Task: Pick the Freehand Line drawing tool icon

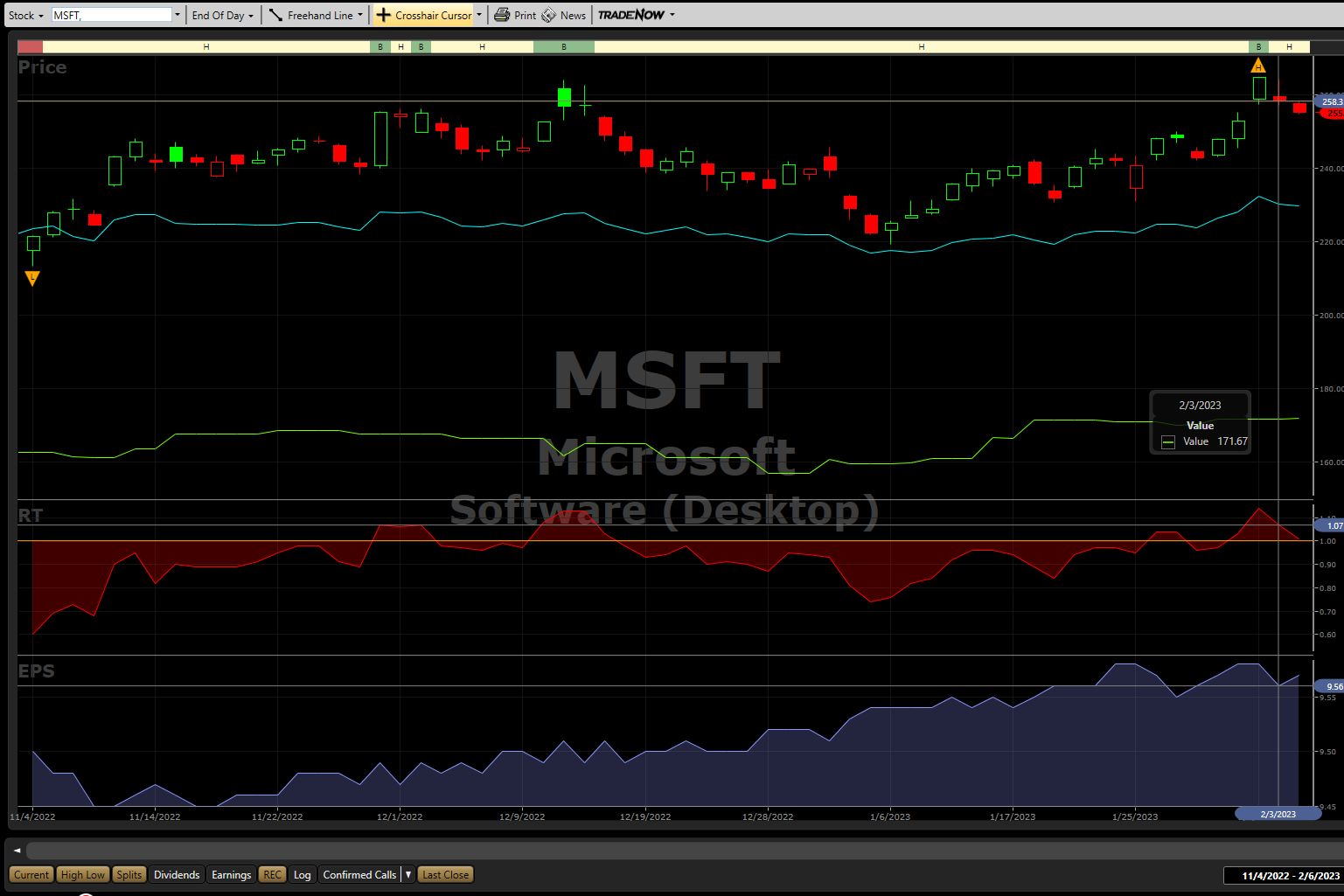Action: [x=275, y=15]
